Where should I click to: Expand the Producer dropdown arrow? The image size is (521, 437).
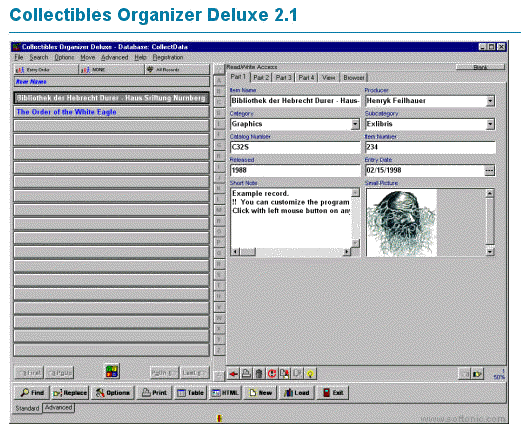click(490, 101)
